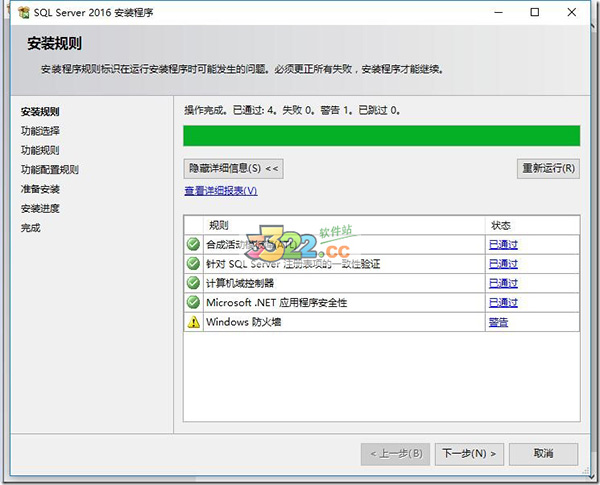Collapse details with 隐藏详细信息(S) button
Image resolution: width=600 pixels, height=485 pixels.
point(233,168)
